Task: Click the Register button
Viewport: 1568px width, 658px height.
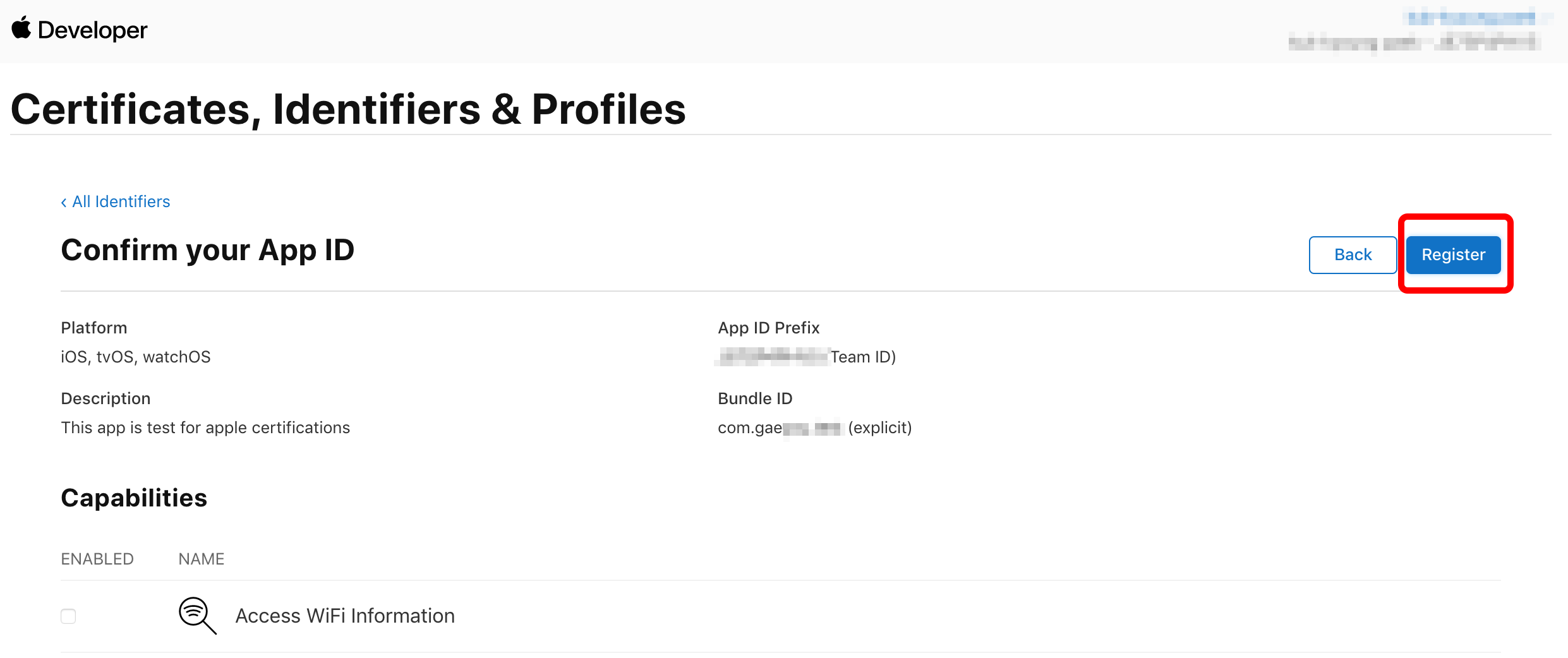Action: pyautogui.click(x=1453, y=254)
